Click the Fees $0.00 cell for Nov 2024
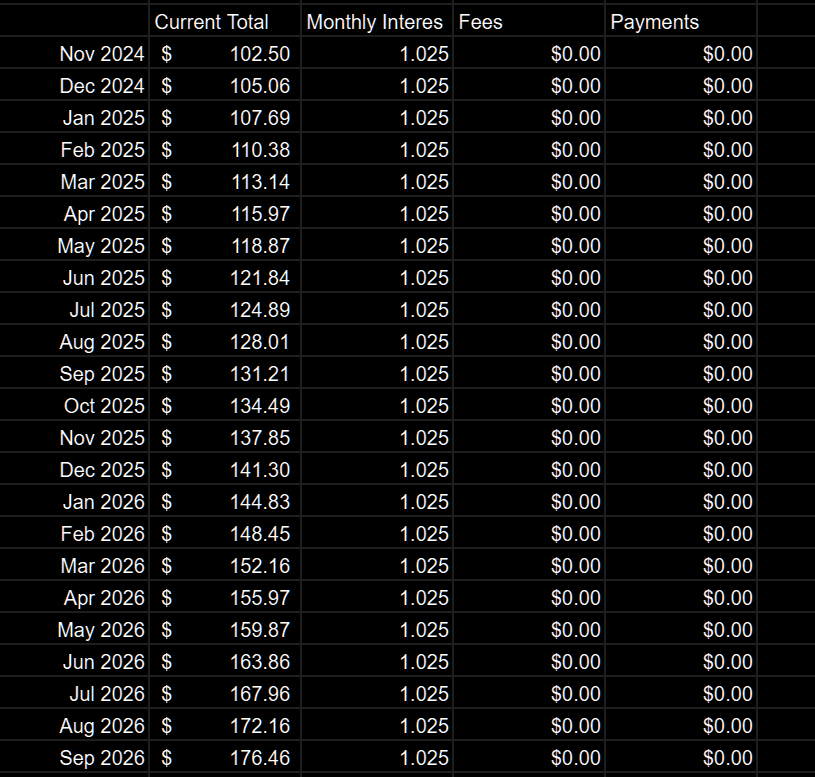This screenshot has width=815, height=777. click(x=529, y=54)
